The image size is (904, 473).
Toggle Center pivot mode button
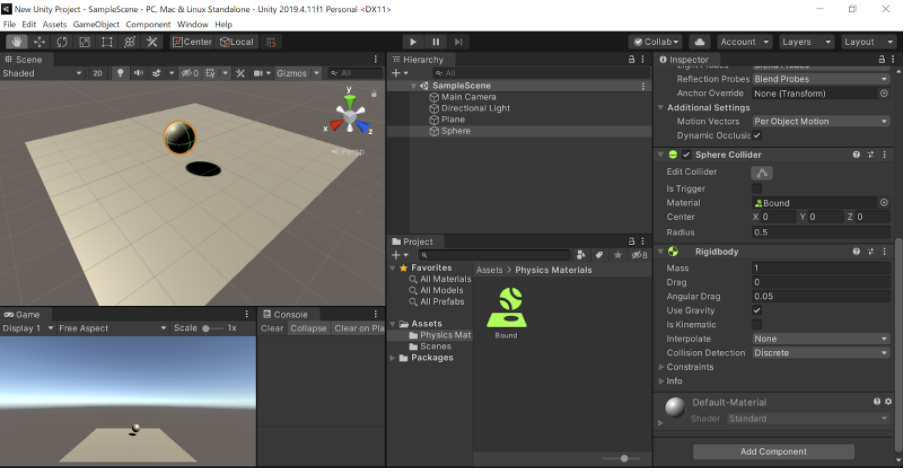192,42
